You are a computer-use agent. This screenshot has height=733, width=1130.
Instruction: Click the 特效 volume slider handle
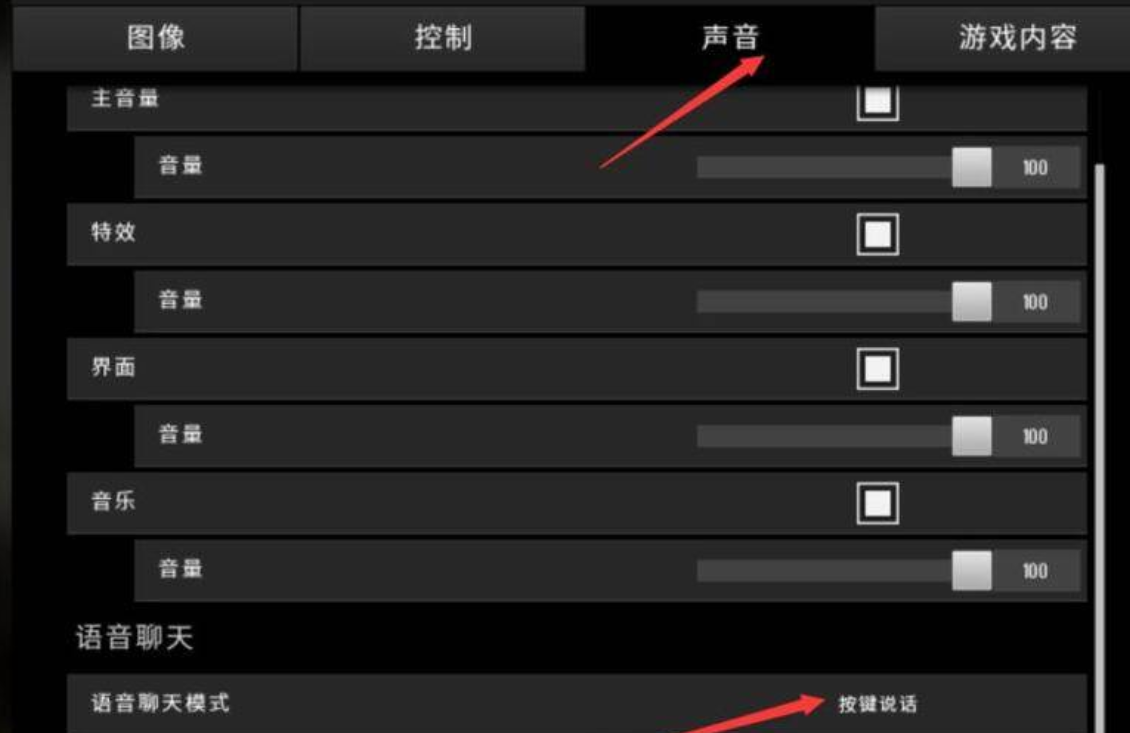point(971,301)
